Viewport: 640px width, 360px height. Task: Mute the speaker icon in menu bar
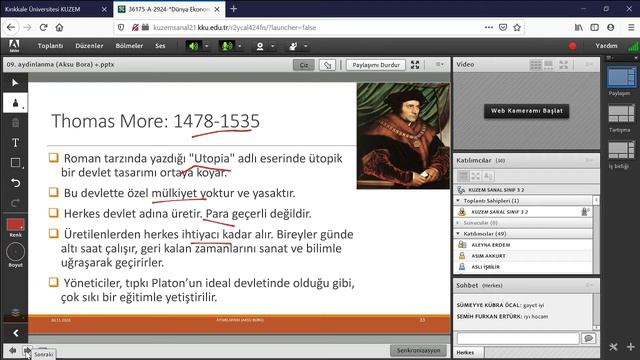point(193,46)
